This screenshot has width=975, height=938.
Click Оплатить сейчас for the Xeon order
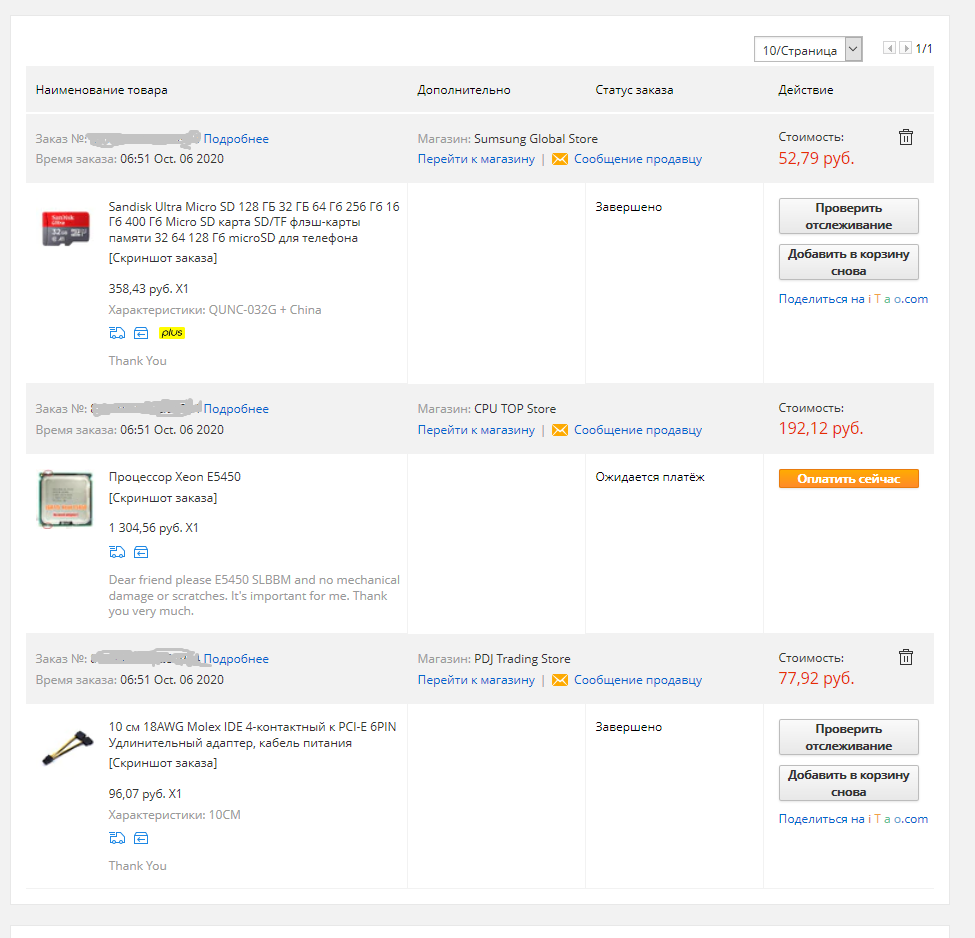point(848,479)
